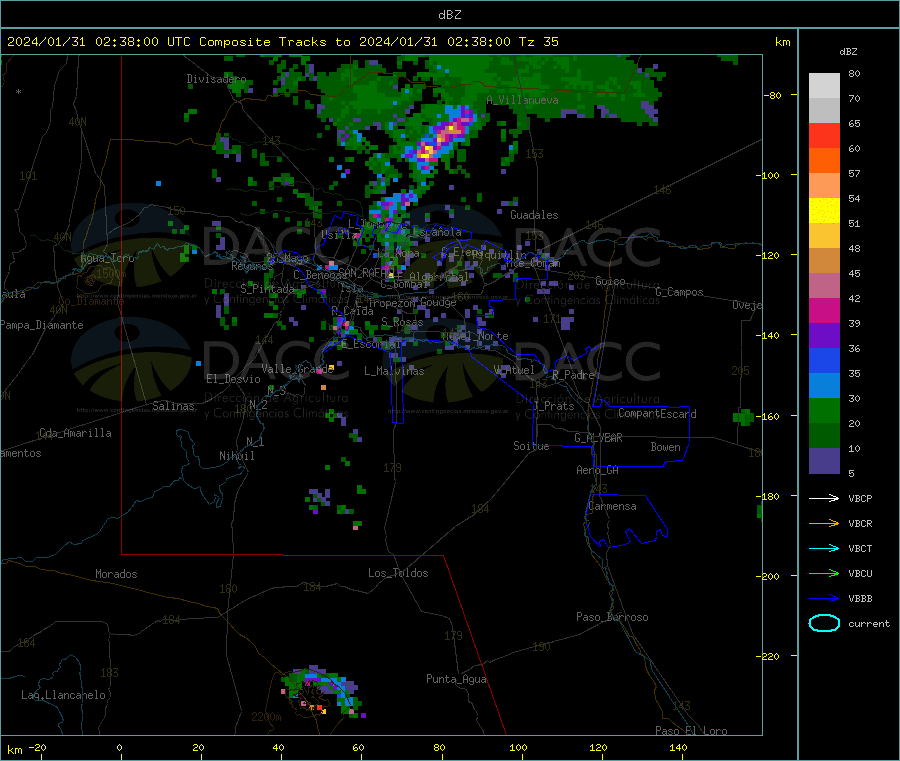Screen dimensions: 900x761
Task: Click the cyan VBCT arrow legend icon
Action: 824,548
